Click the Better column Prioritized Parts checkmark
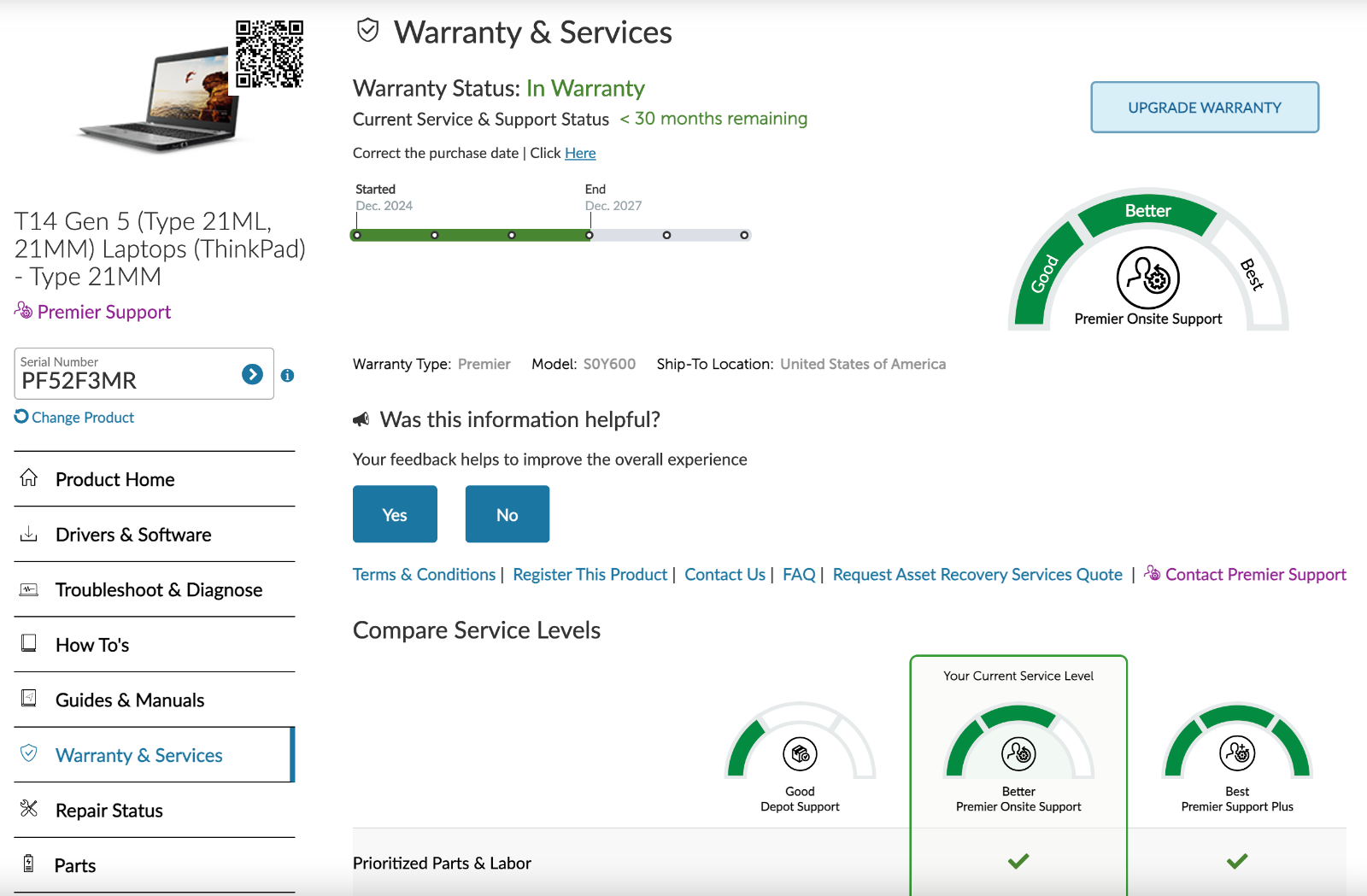The image size is (1367, 896). [x=1018, y=861]
